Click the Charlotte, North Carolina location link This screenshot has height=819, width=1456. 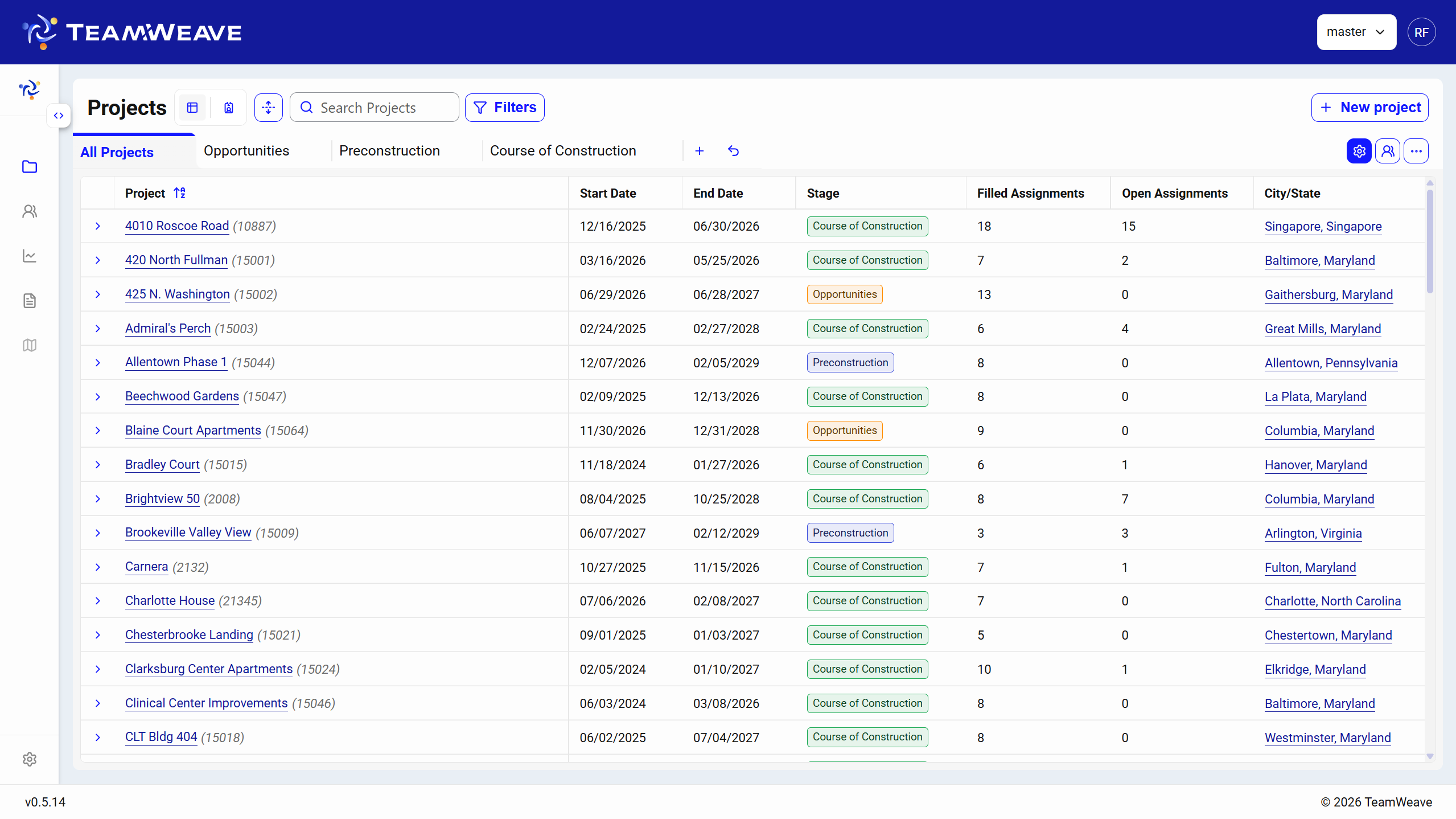click(x=1332, y=601)
